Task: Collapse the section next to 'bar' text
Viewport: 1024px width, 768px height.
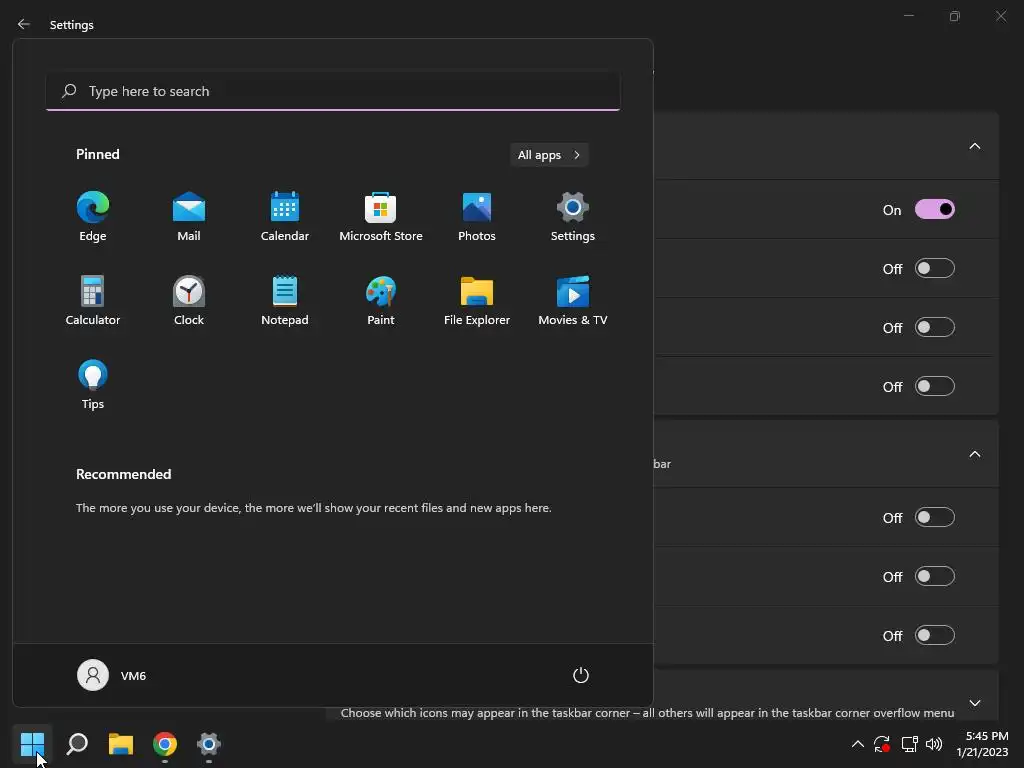Action: (x=974, y=455)
